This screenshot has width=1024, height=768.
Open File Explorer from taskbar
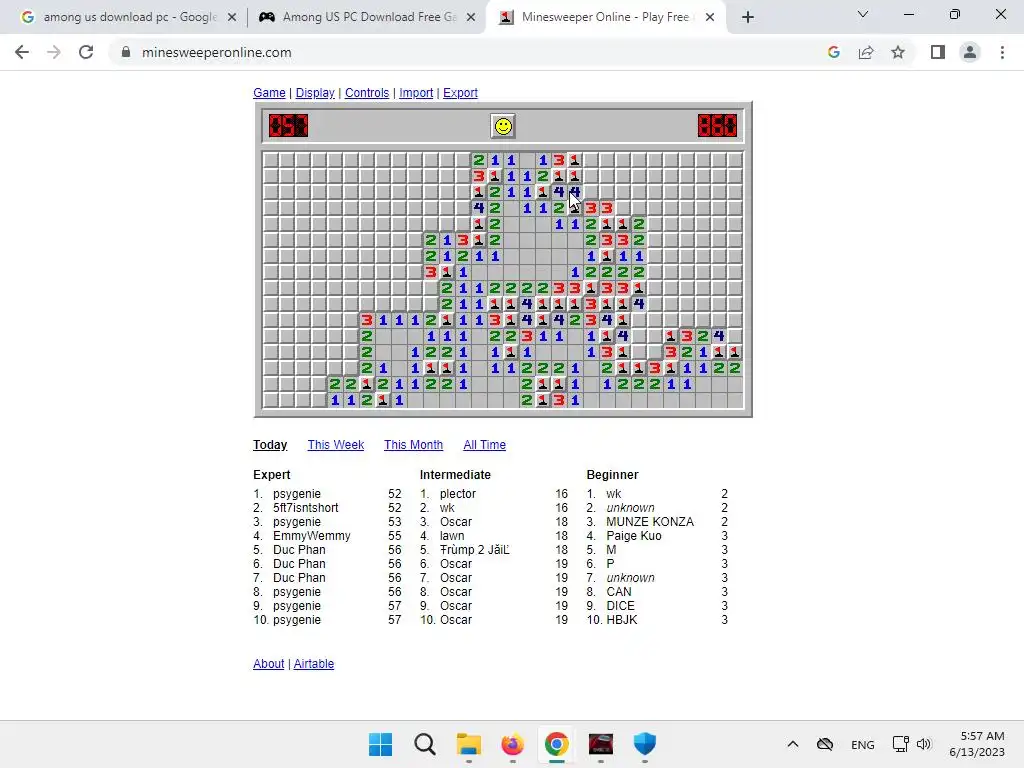(x=468, y=744)
